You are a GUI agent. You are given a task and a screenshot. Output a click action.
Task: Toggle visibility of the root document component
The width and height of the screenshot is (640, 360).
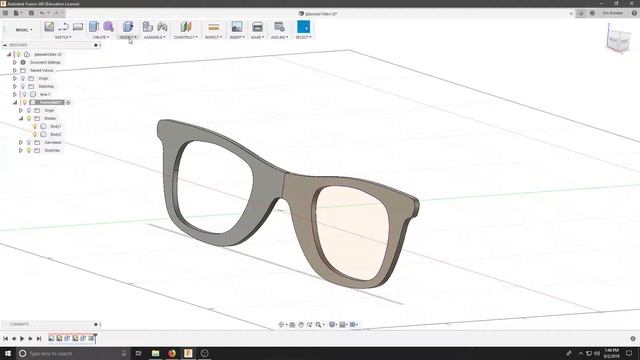tap(18, 54)
